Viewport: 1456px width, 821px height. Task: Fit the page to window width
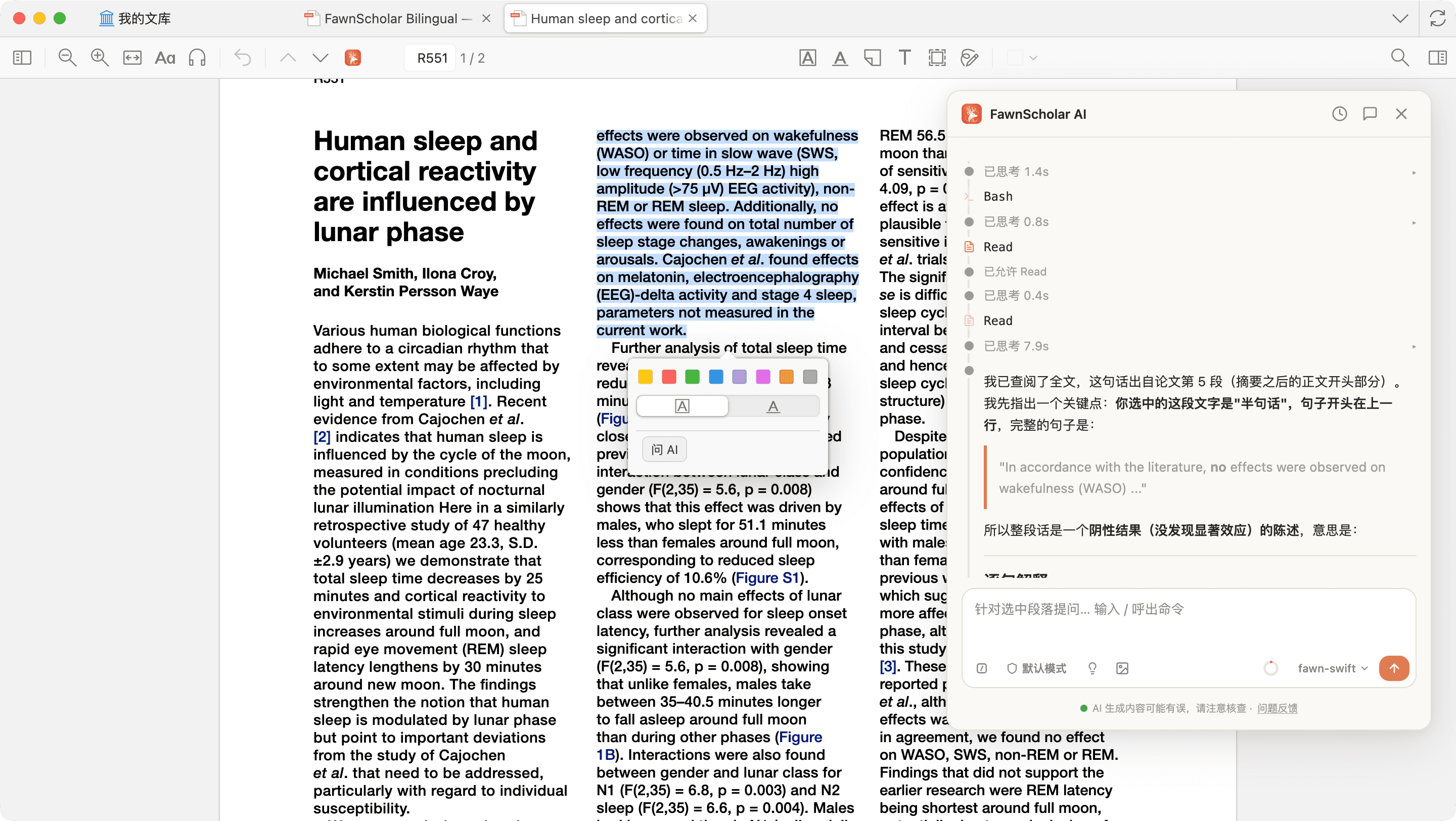pyautogui.click(x=132, y=58)
